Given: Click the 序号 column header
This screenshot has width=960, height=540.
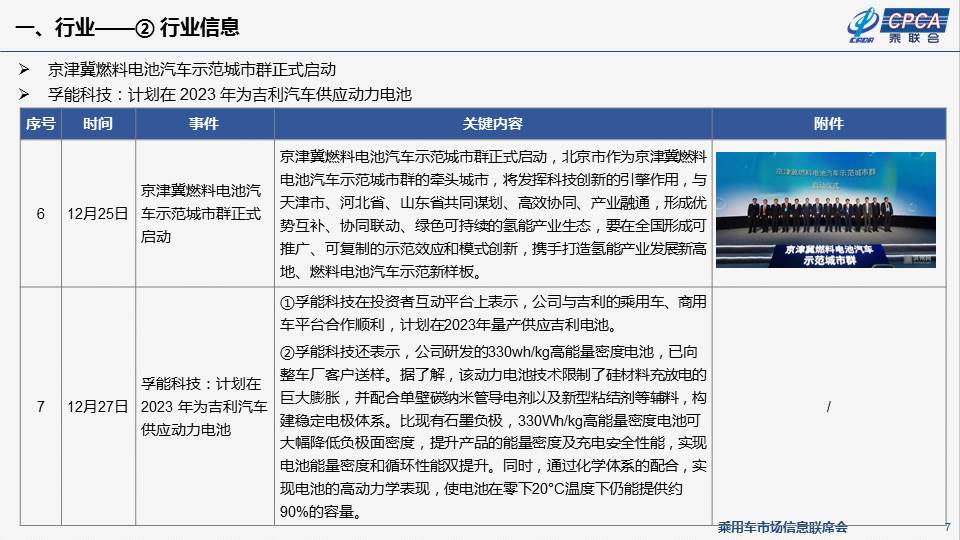Looking at the screenshot, I should [x=40, y=124].
